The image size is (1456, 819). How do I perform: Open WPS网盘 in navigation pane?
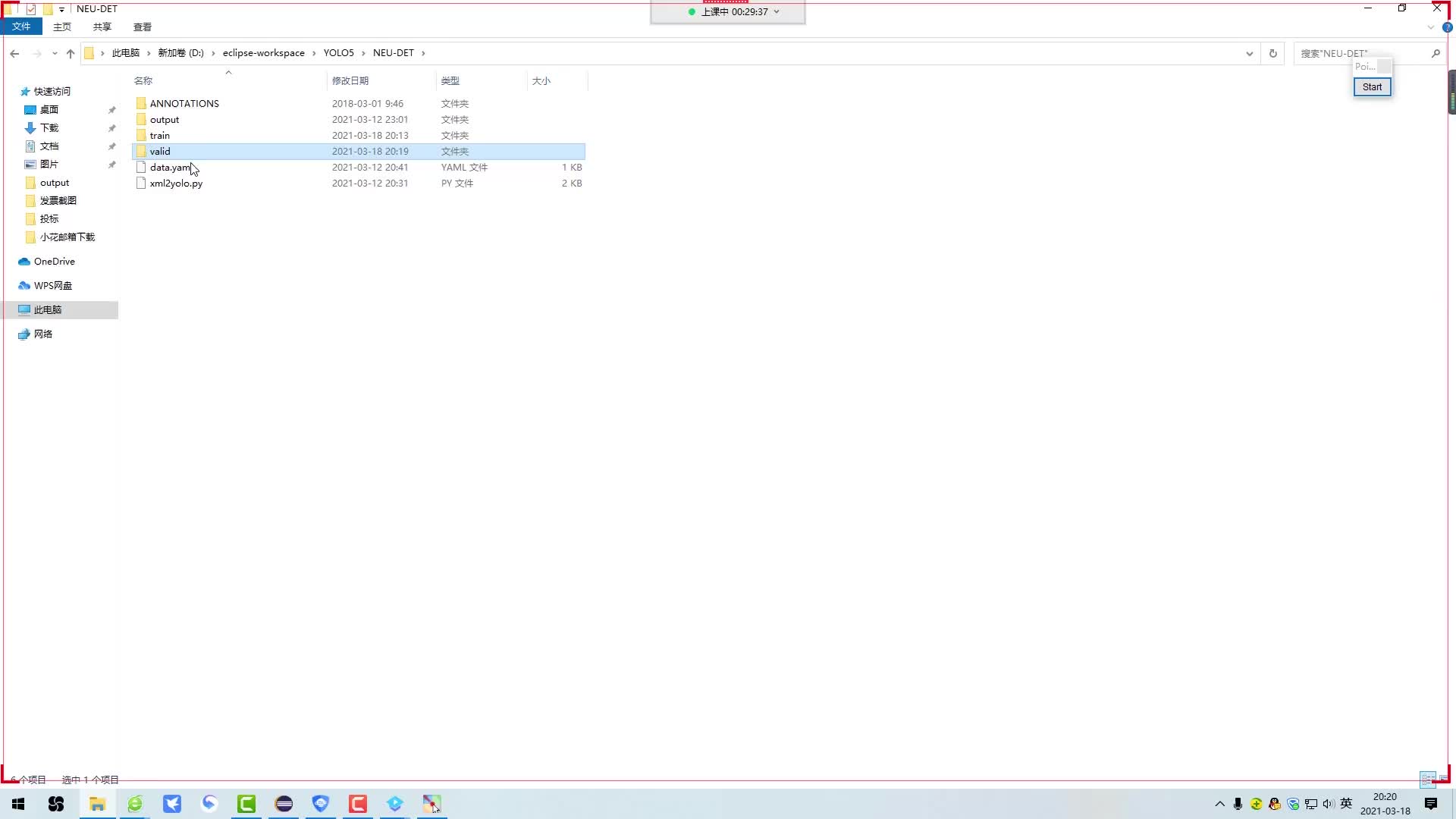pyautogui.click(x=53, y=286)
